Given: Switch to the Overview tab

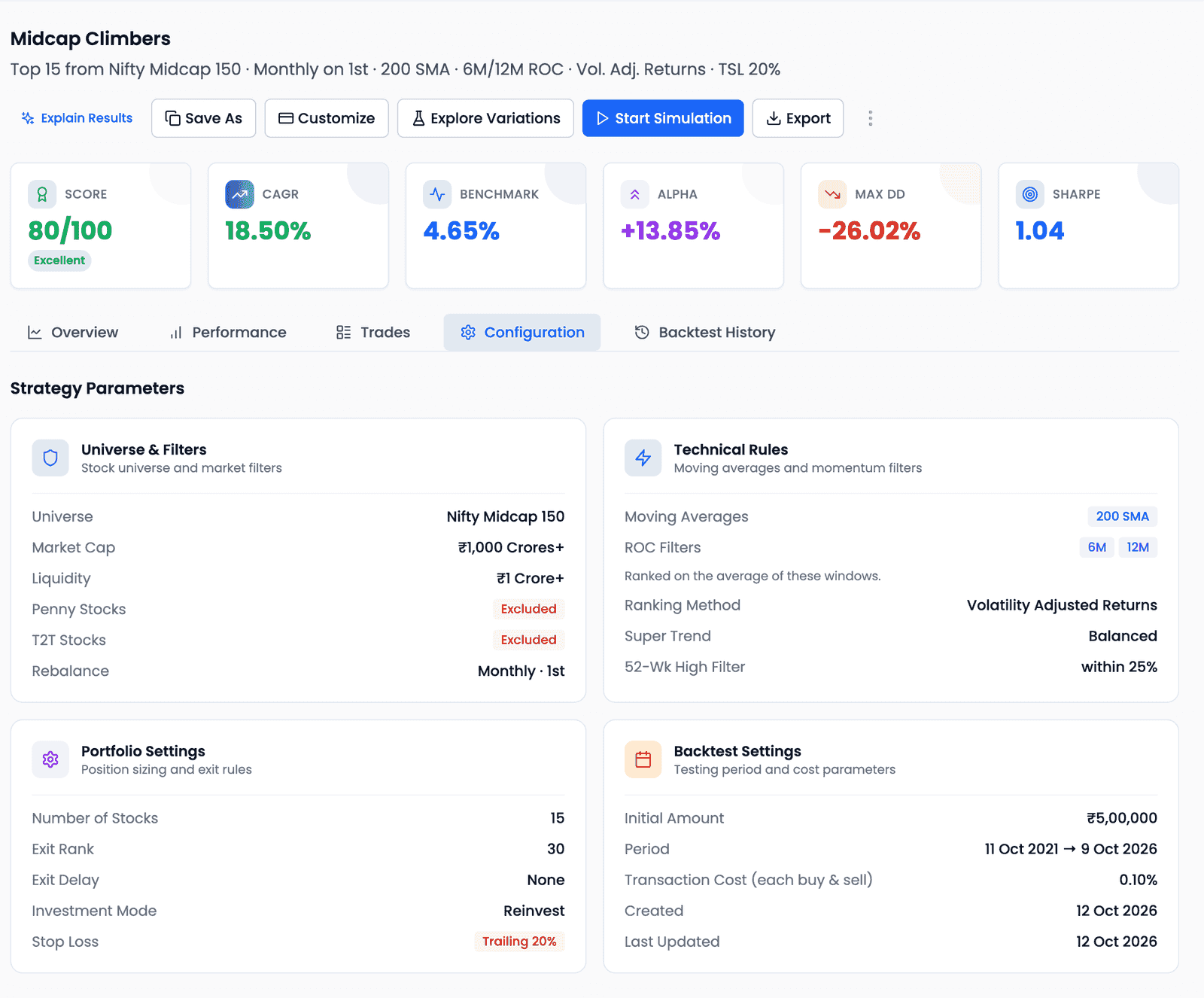Looking at the screenshot, I should click(x=73, y=332).
